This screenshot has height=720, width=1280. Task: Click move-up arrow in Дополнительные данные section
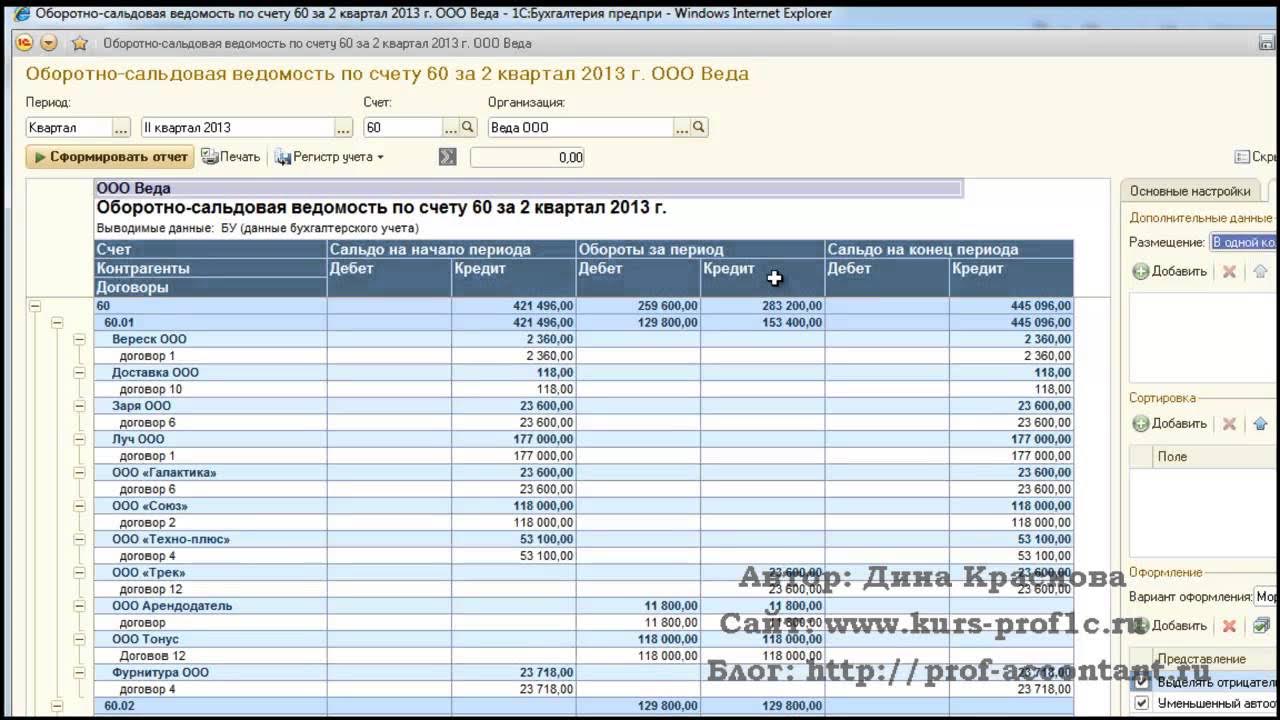[x=1260, y=271]
